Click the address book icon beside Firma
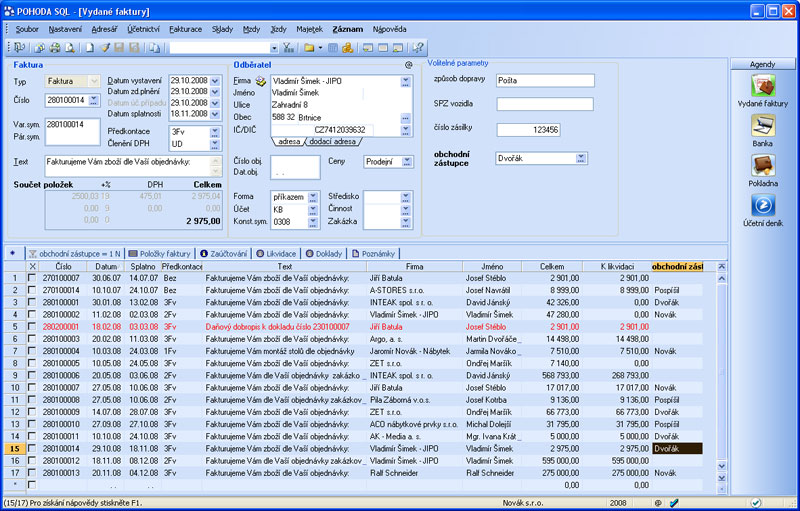800x511 pixels. [261, 81]
